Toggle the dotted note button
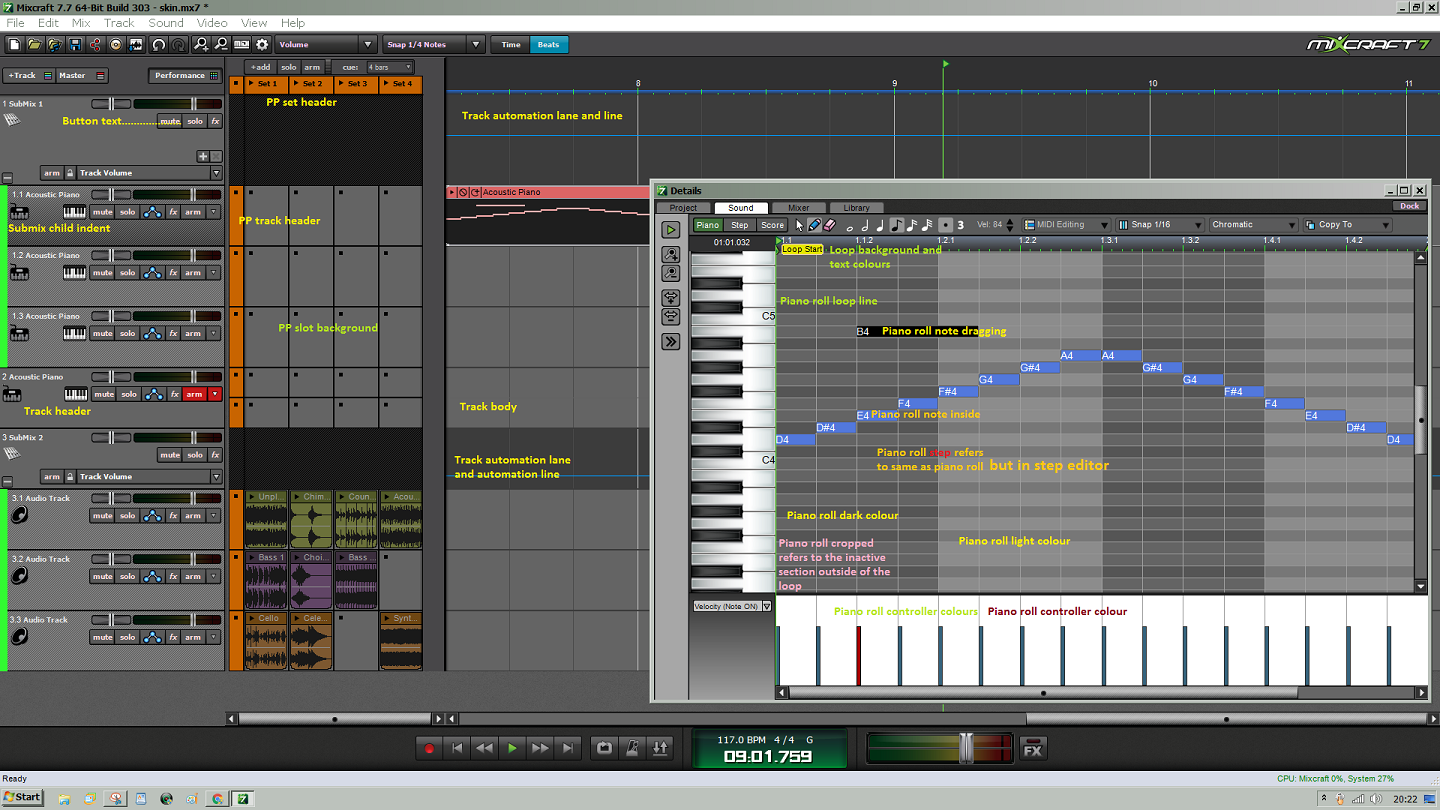This screenshot has height=810, width=1440. (x=945, y=225)
